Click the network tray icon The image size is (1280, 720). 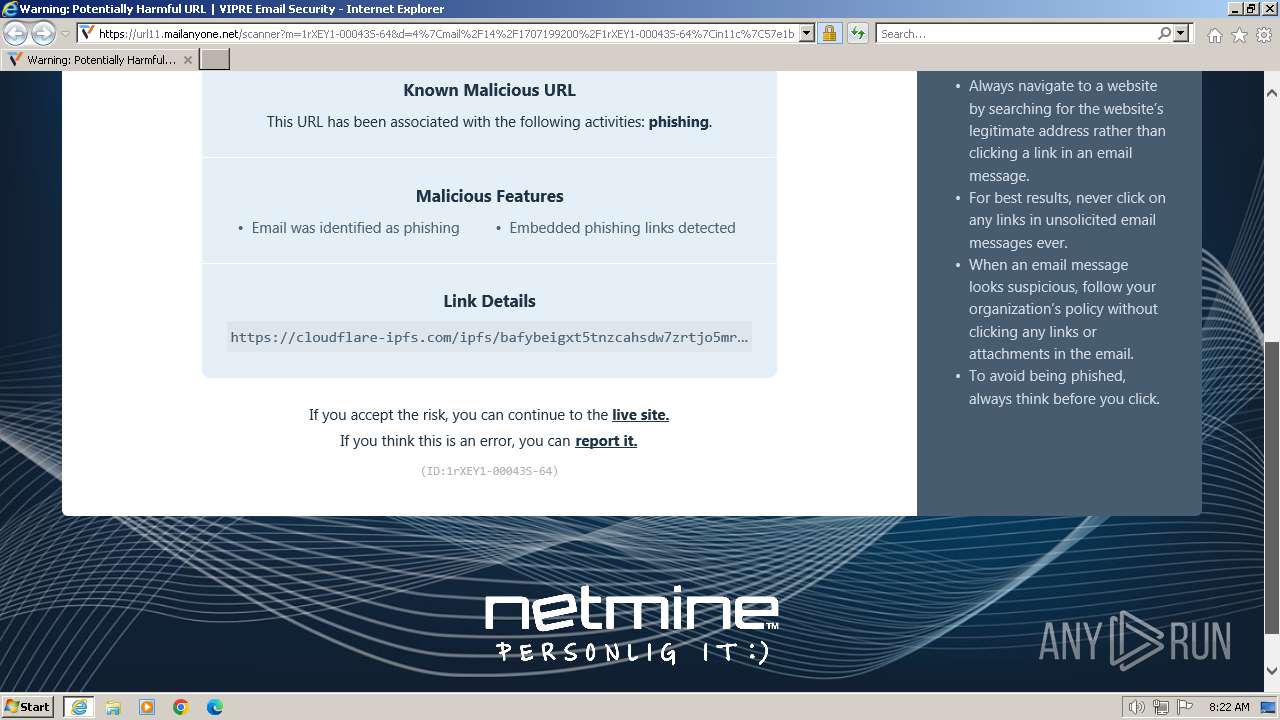(x=1160, y=707)
